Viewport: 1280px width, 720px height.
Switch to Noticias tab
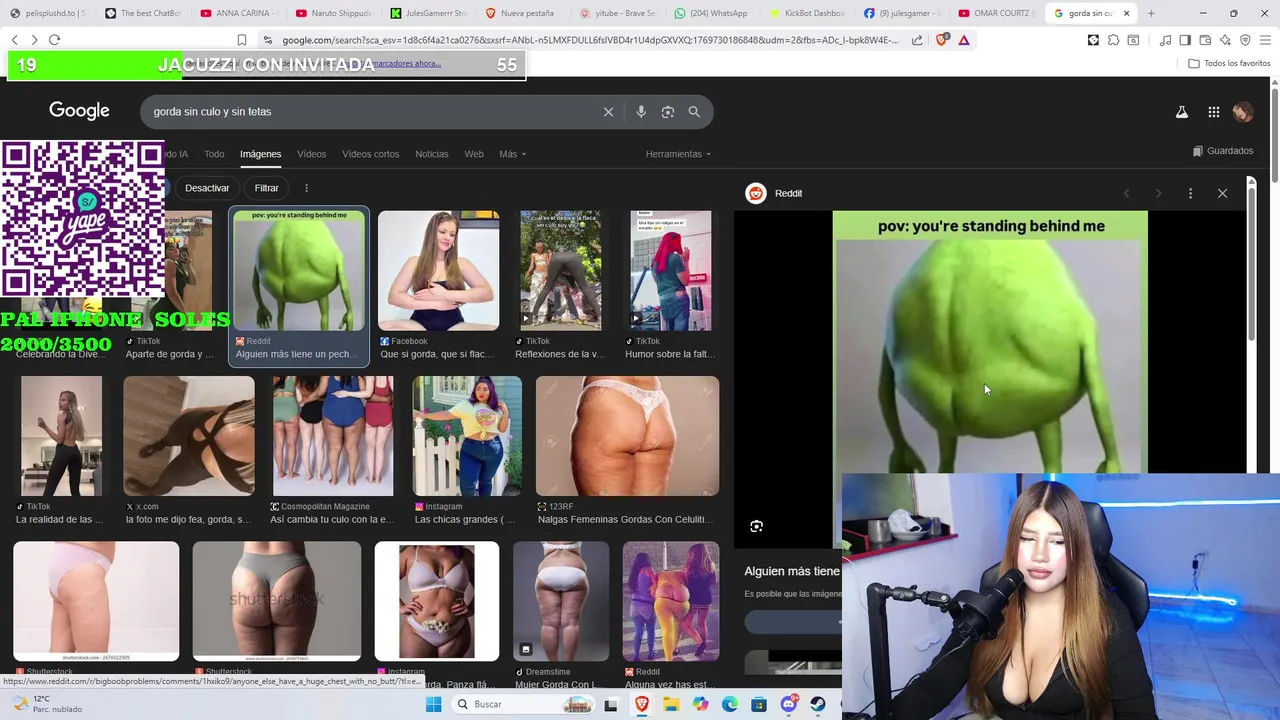(432, 154)
